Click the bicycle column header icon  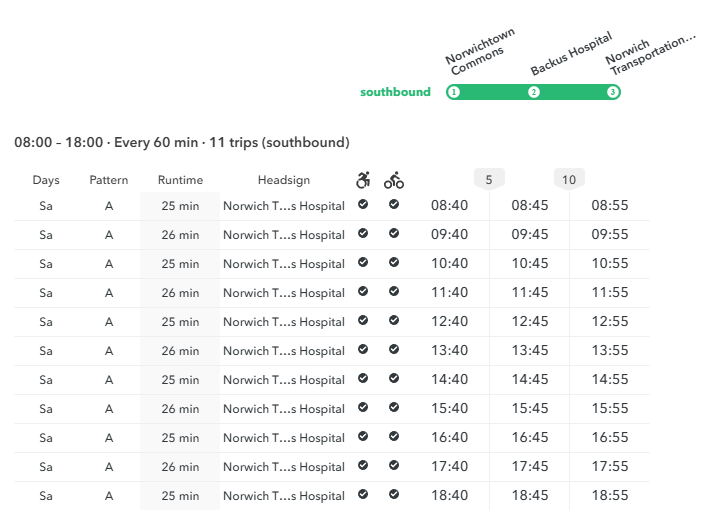(x=394, y=180)
